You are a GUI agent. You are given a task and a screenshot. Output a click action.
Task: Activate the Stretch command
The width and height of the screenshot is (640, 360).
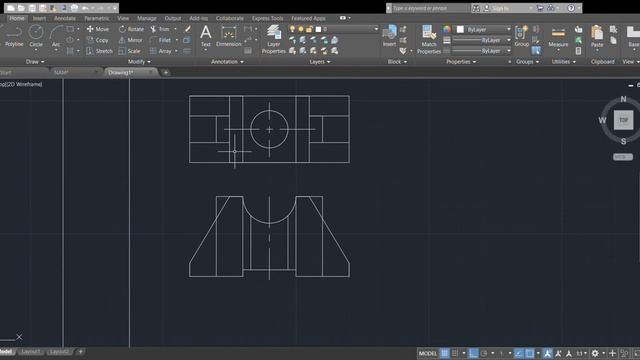(99, 51)
